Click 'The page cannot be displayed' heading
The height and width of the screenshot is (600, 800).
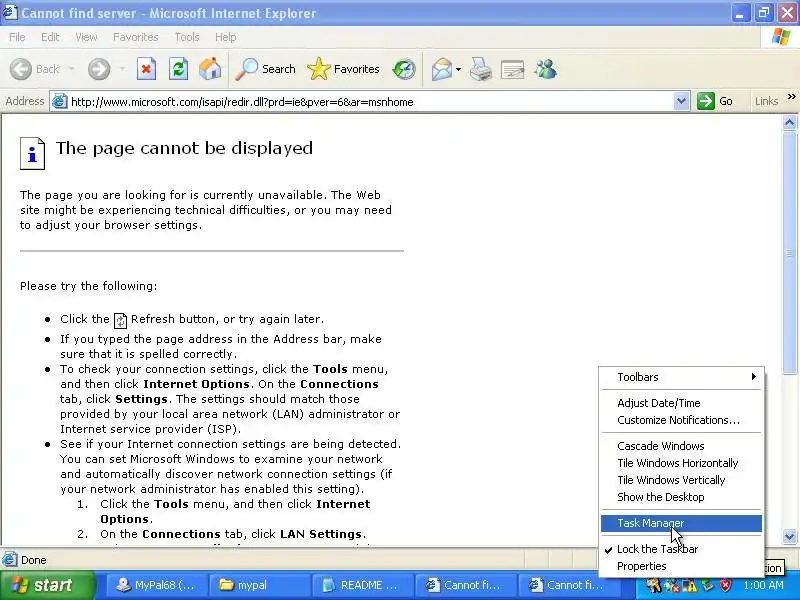(x=184, y=148)
